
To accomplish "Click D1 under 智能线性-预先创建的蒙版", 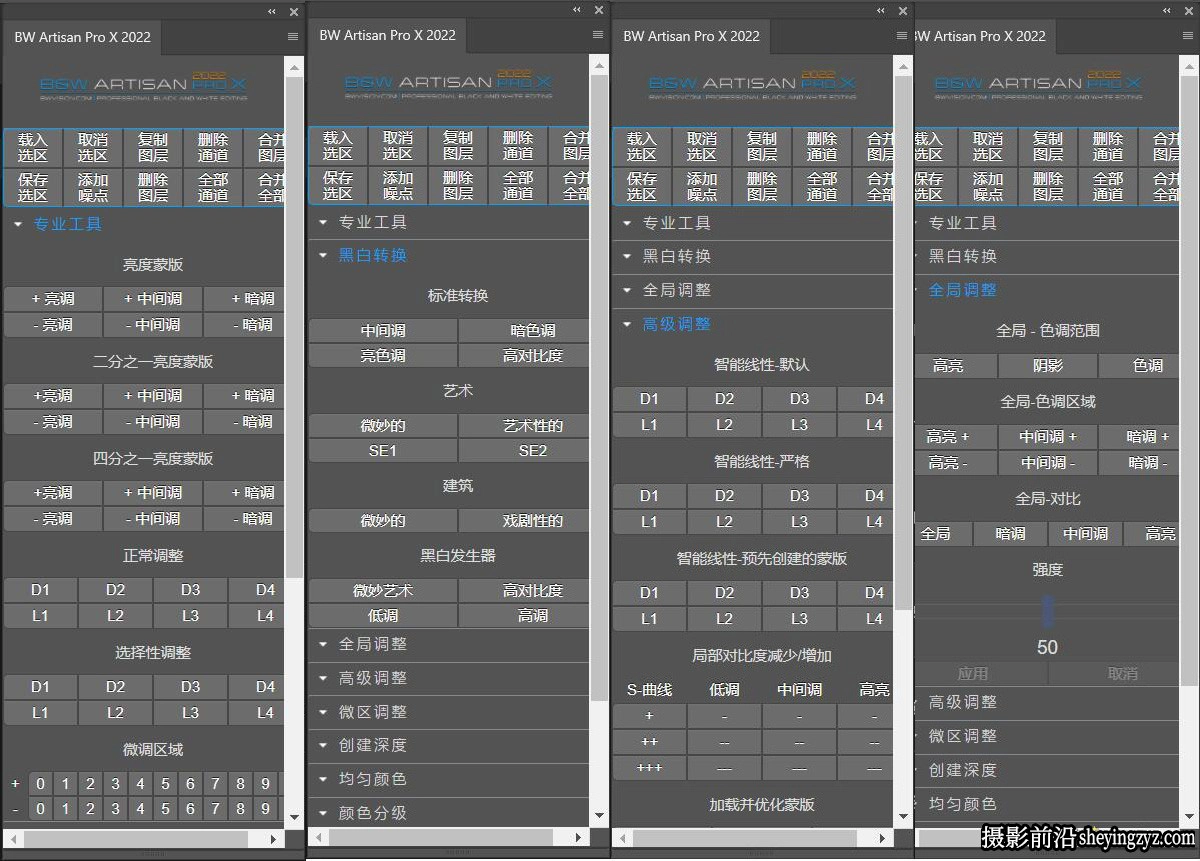I will 649,593.
